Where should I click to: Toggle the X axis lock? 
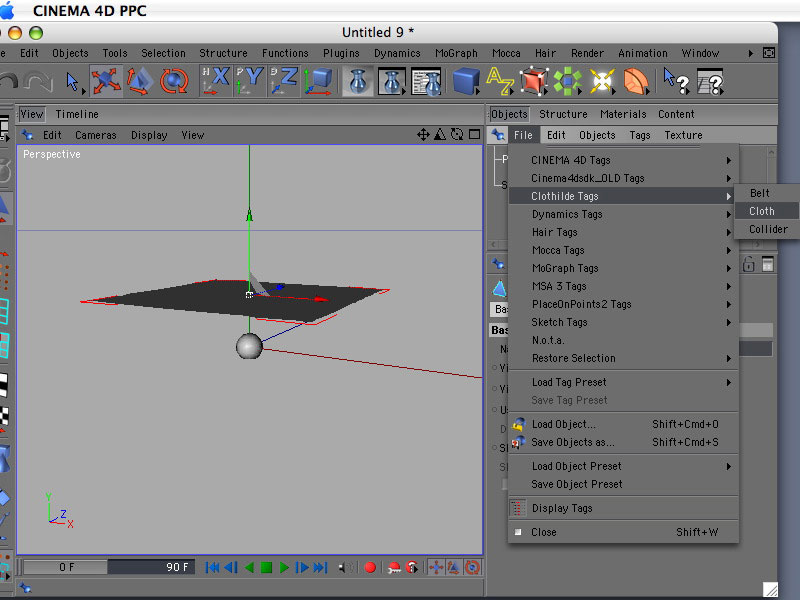click(x=216, y=80)
